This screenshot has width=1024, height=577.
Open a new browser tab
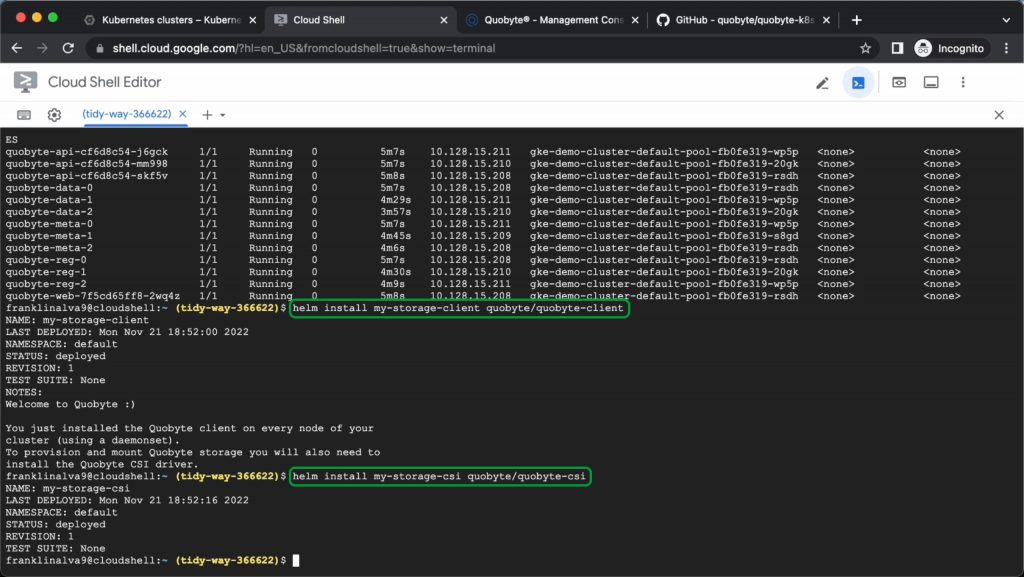pyautogui.click(x=857, y=20)
